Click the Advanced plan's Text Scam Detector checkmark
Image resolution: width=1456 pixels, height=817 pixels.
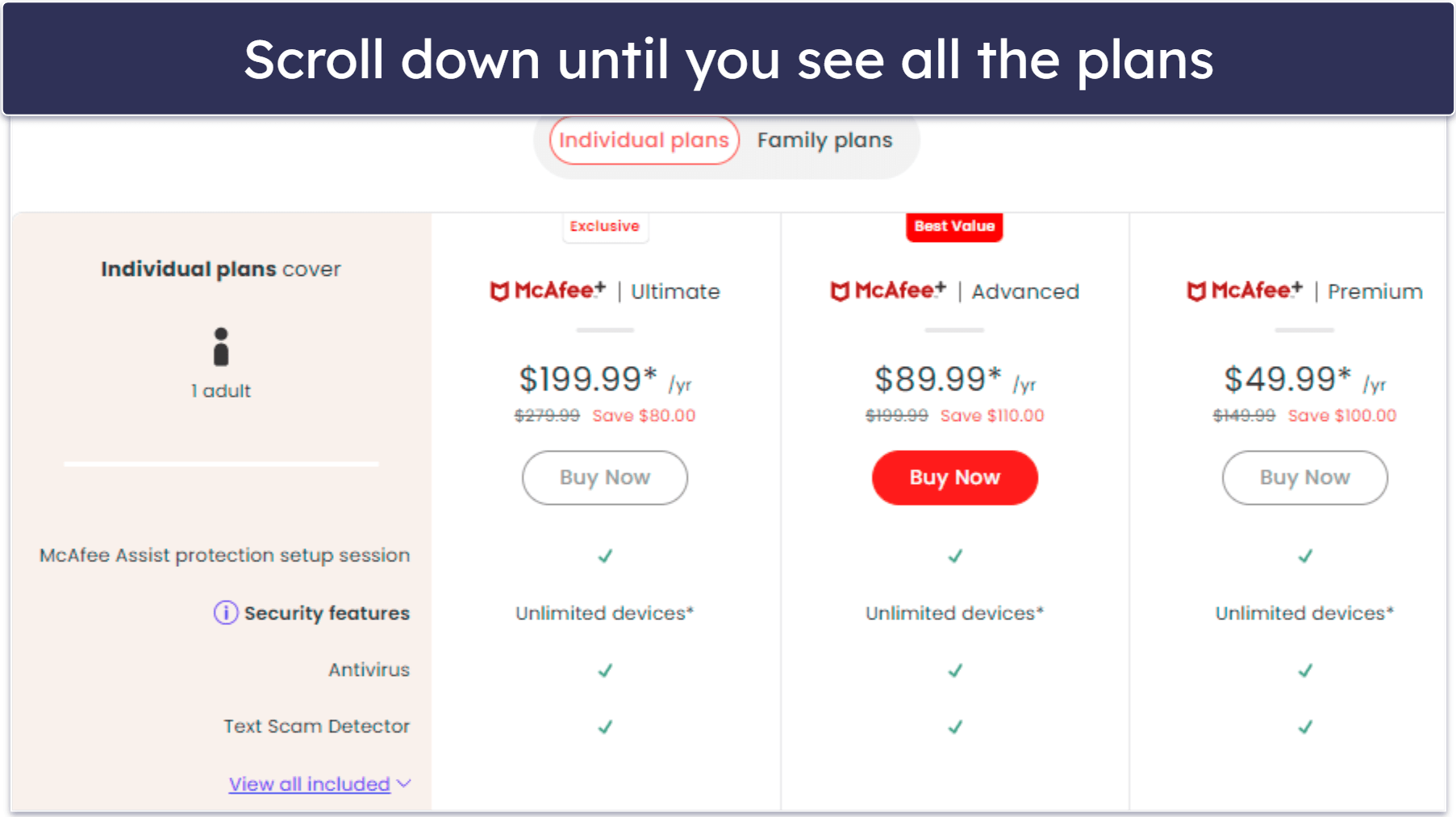(x=954, y=727)
